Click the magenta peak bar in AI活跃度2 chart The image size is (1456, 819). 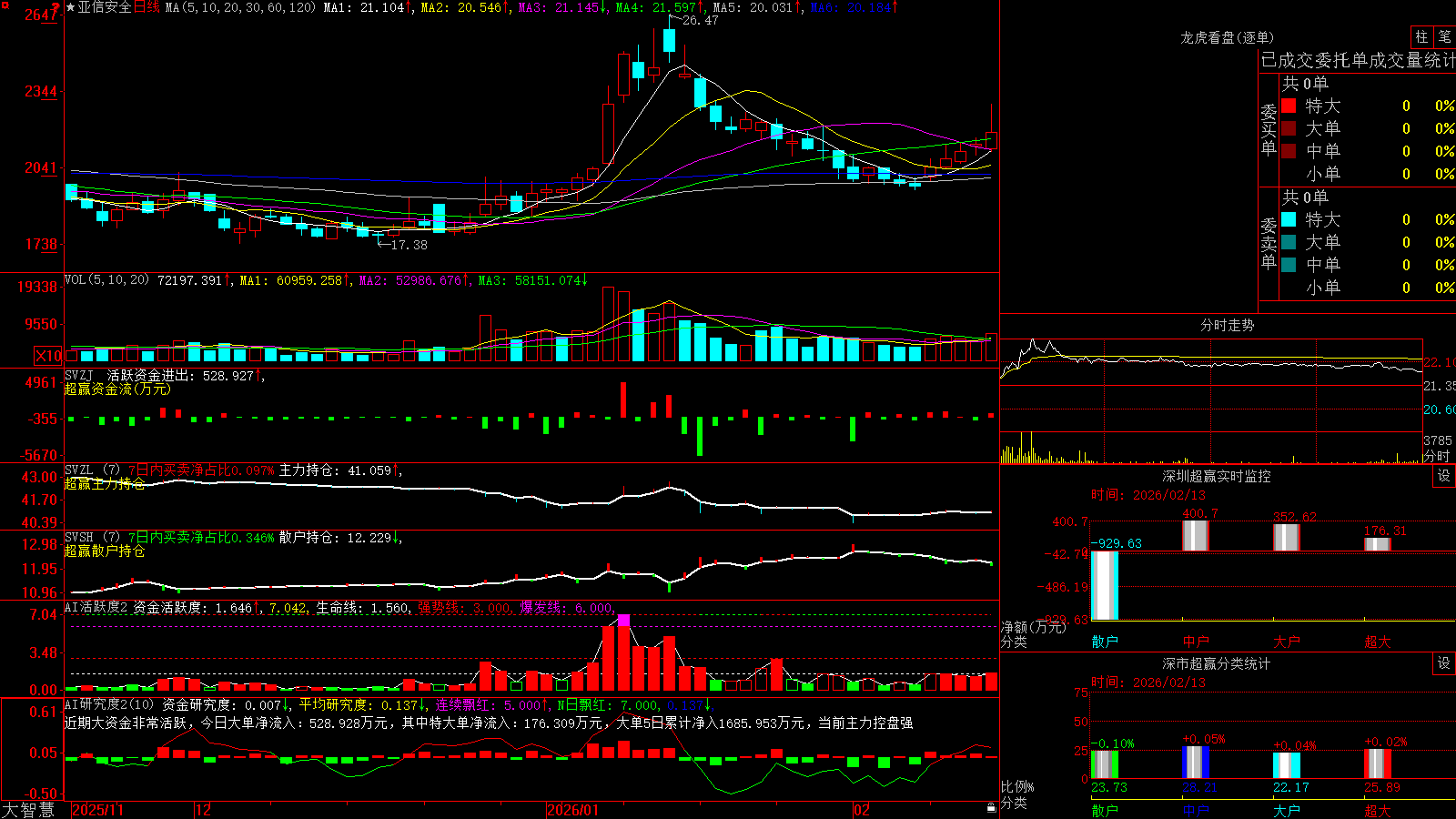click(623, 621)
